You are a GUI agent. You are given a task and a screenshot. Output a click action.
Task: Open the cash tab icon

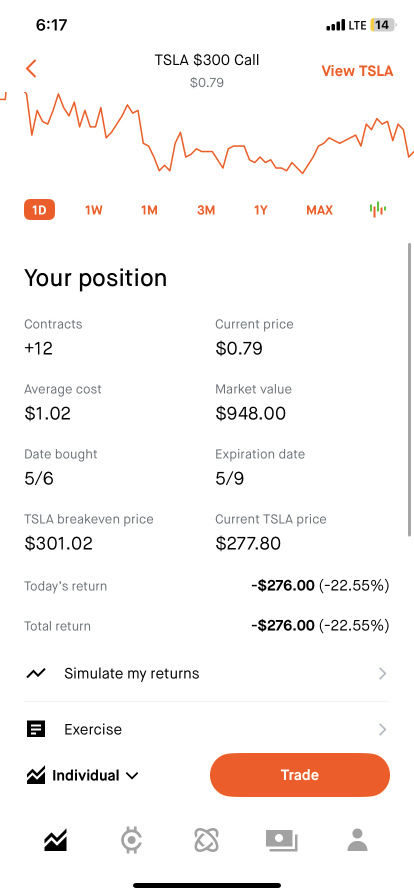[282, 841]
